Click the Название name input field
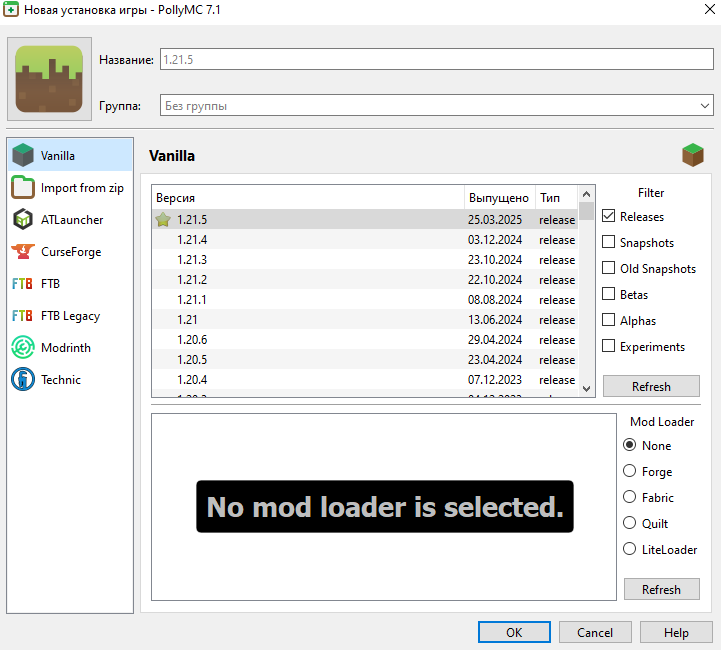This screenshot has height=650, width=721. (437, 59)
